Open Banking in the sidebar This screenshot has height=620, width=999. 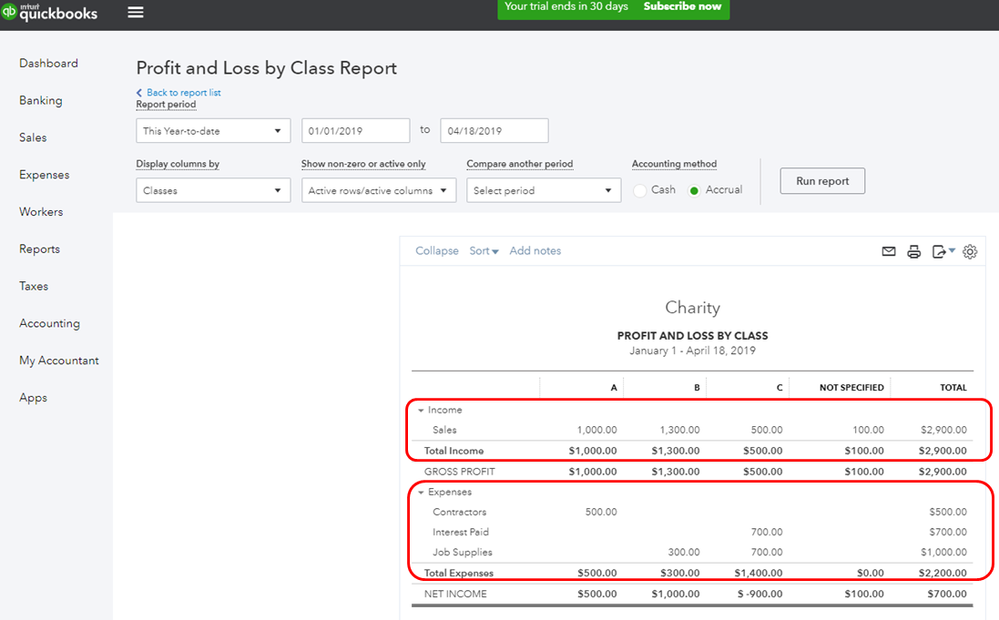tap(41, 101)
